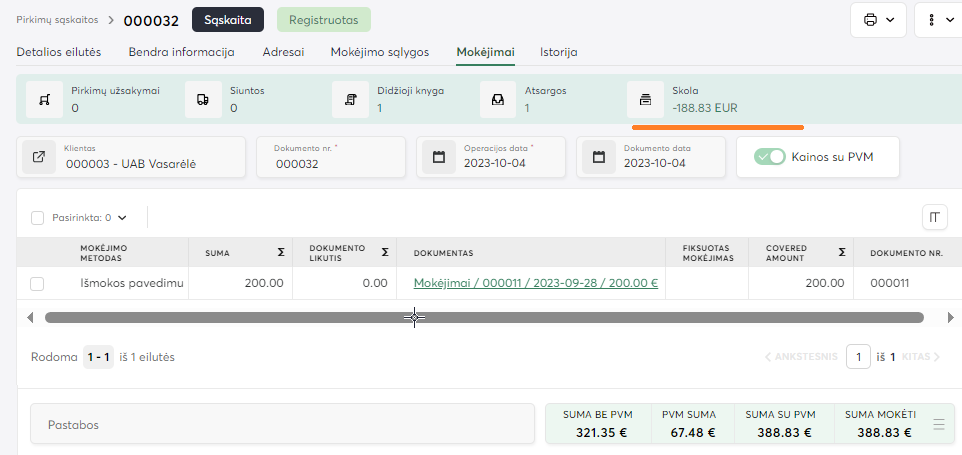This screenshot has width=962, height=455.
Task: Check the select-all Pasirinkta checkbox
Action: [x=38, y=217]
